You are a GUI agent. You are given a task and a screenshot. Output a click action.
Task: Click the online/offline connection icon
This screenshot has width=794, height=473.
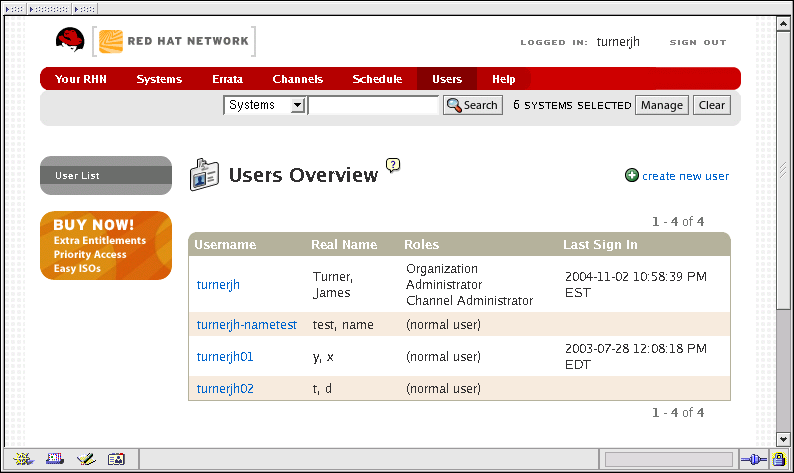coord(753,460)
